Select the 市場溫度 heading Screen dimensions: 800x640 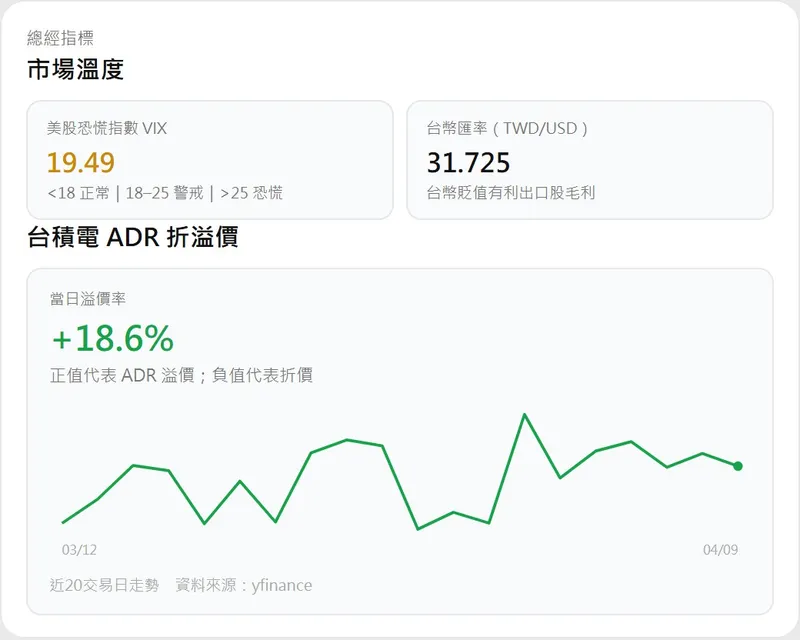coord(76,69)
